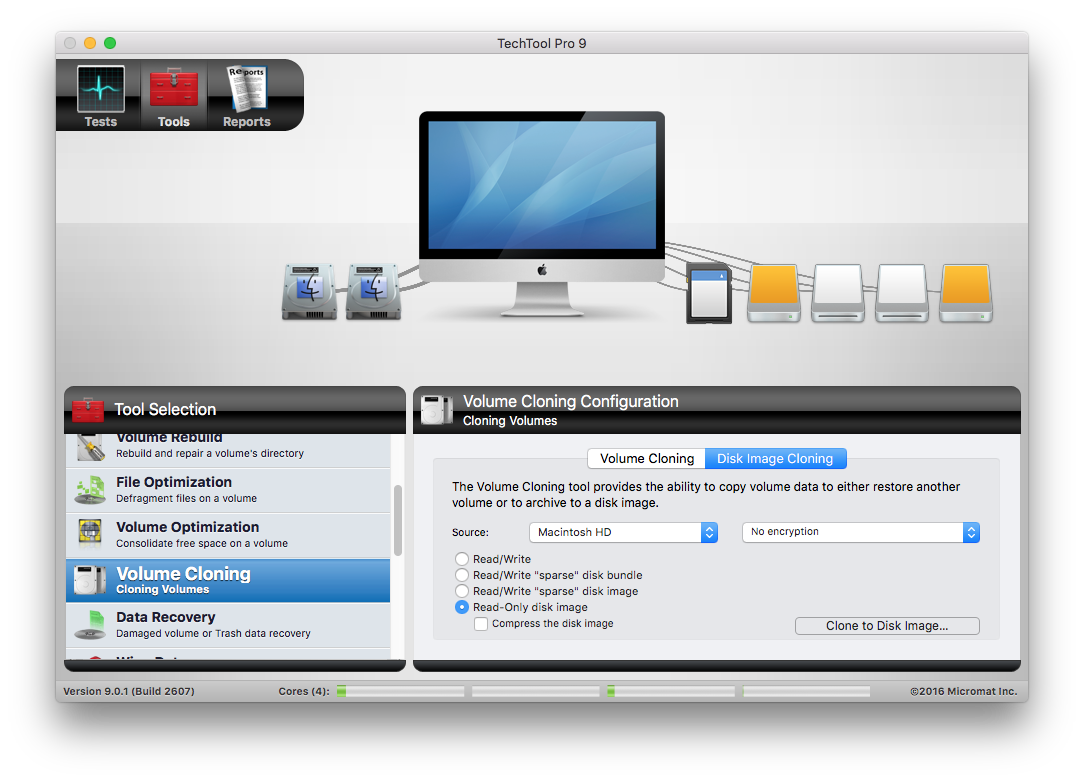Click the TechTool Pro 9 window title
The image size is (1084, 782).
click(x=542, y=44)
